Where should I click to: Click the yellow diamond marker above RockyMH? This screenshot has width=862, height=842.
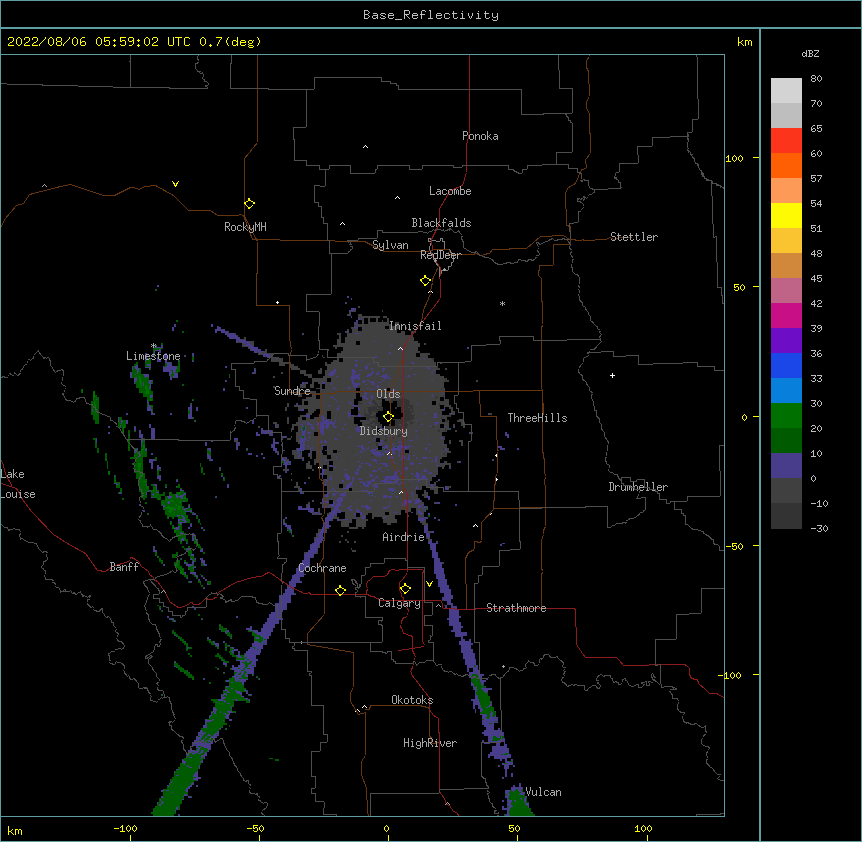(250, 204)
